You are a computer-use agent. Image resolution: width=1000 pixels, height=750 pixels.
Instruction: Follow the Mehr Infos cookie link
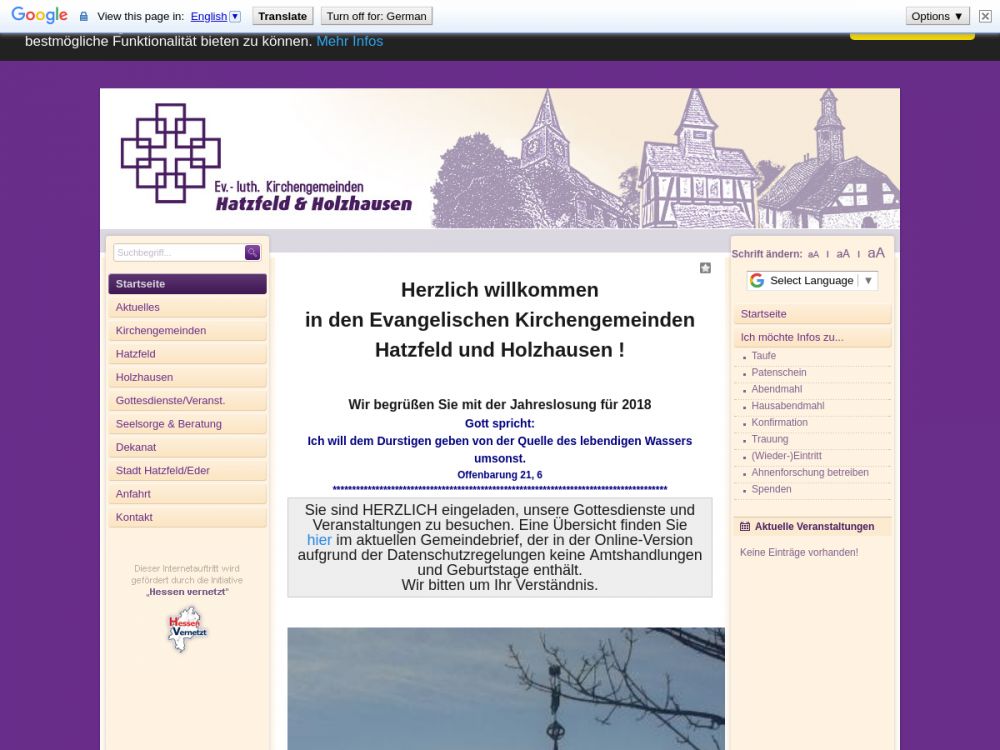pos(349,41)
